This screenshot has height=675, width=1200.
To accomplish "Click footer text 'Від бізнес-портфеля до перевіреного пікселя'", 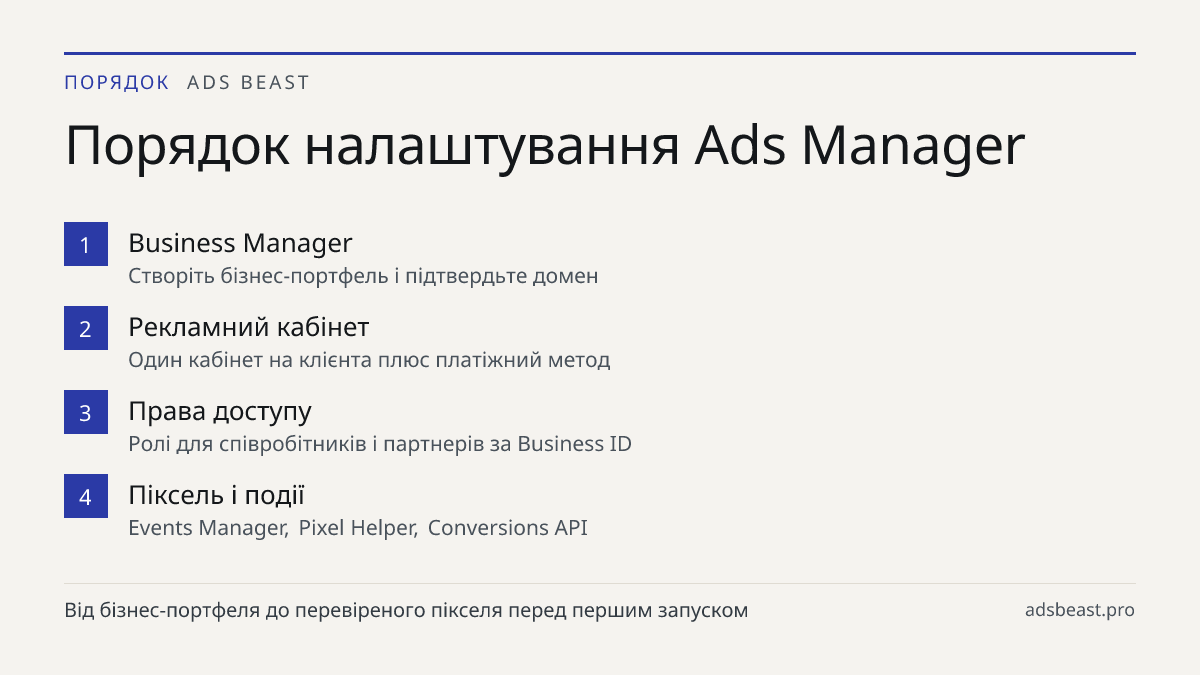I will pos(283,610).
